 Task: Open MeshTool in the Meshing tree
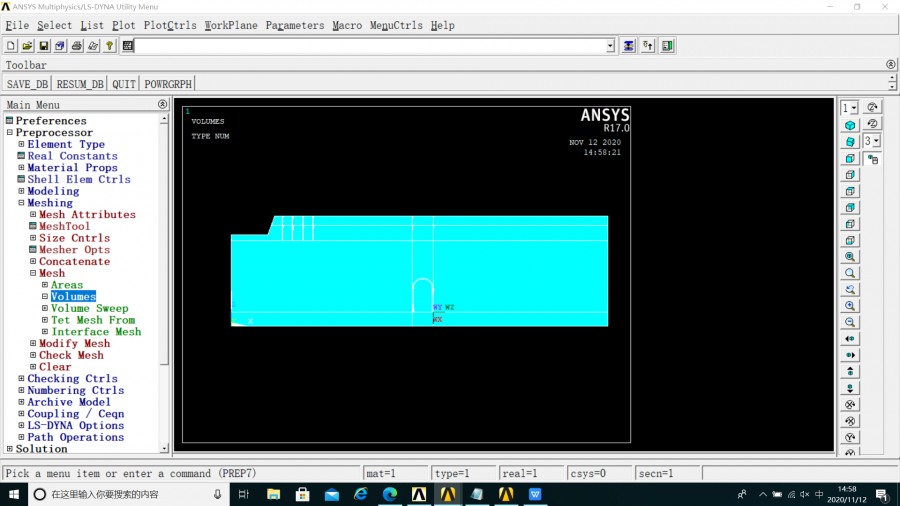point(64,226)
